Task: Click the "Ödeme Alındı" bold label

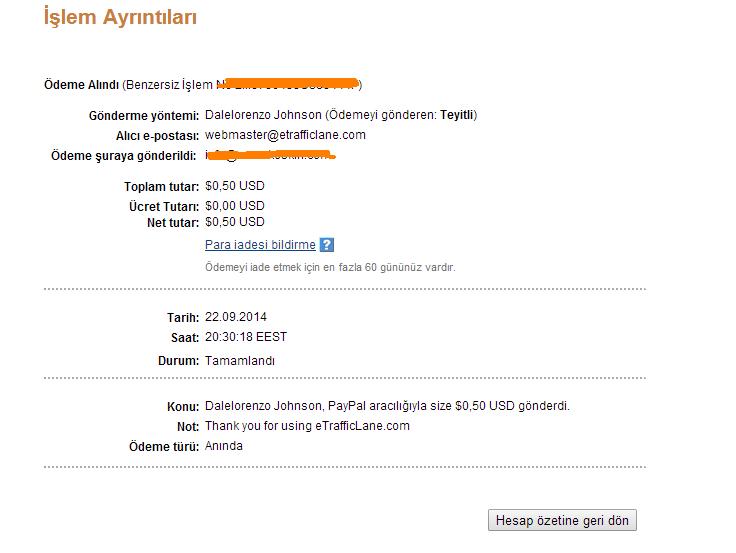Action: click(81, 84)
